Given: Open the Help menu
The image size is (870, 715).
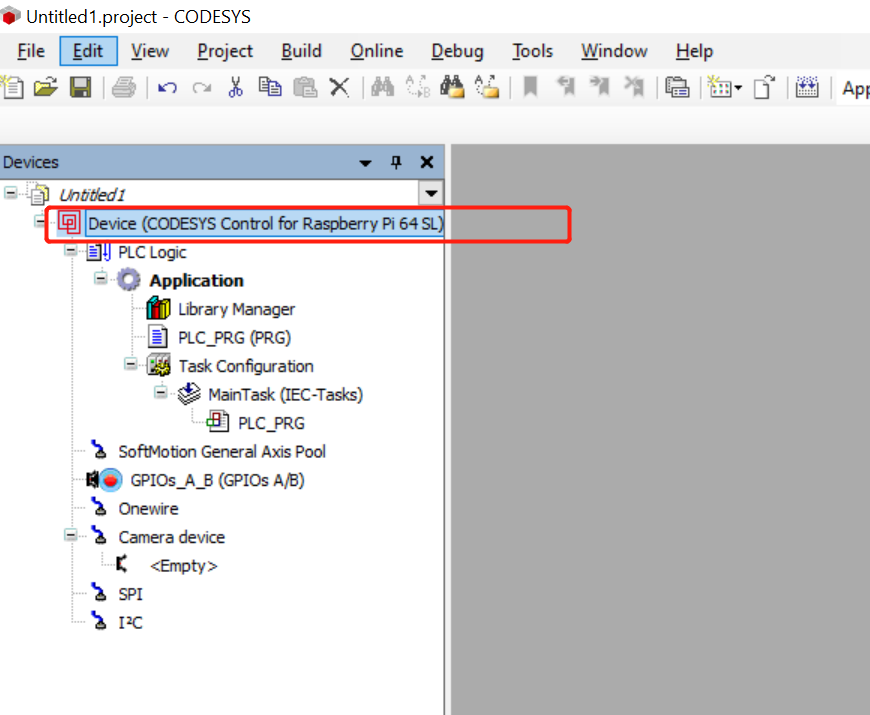Looking at the screenshot, I should [694, 51].
